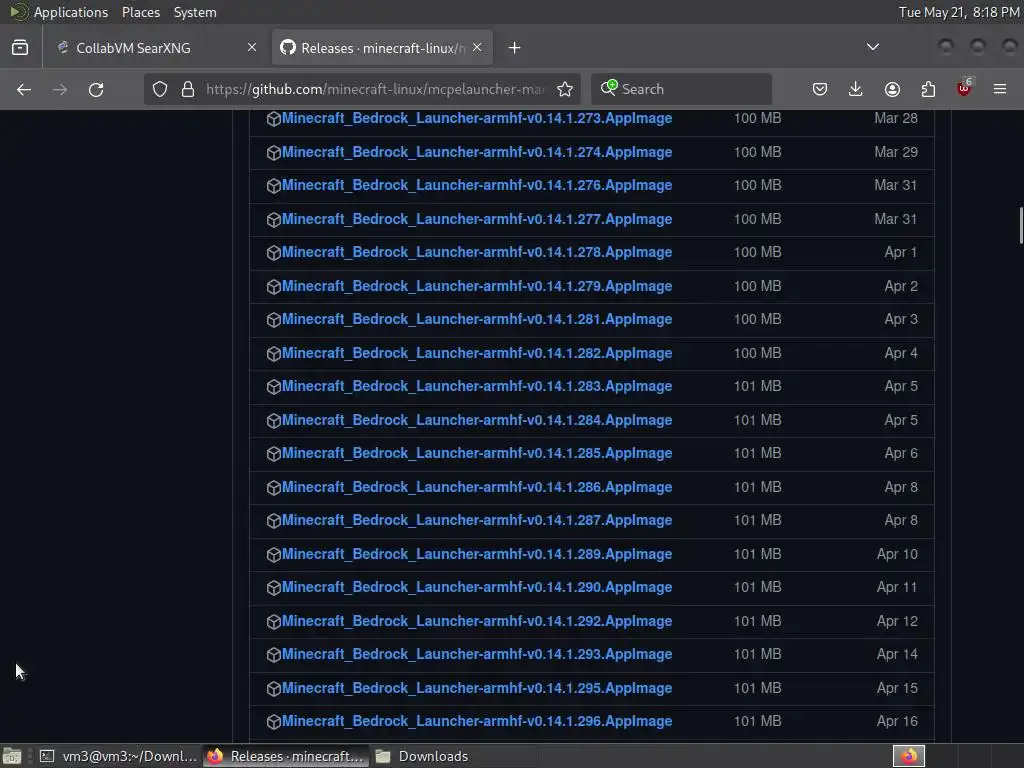
Task: Switch to the CollabVM SearXNG tab
Action: coord(157,48)
